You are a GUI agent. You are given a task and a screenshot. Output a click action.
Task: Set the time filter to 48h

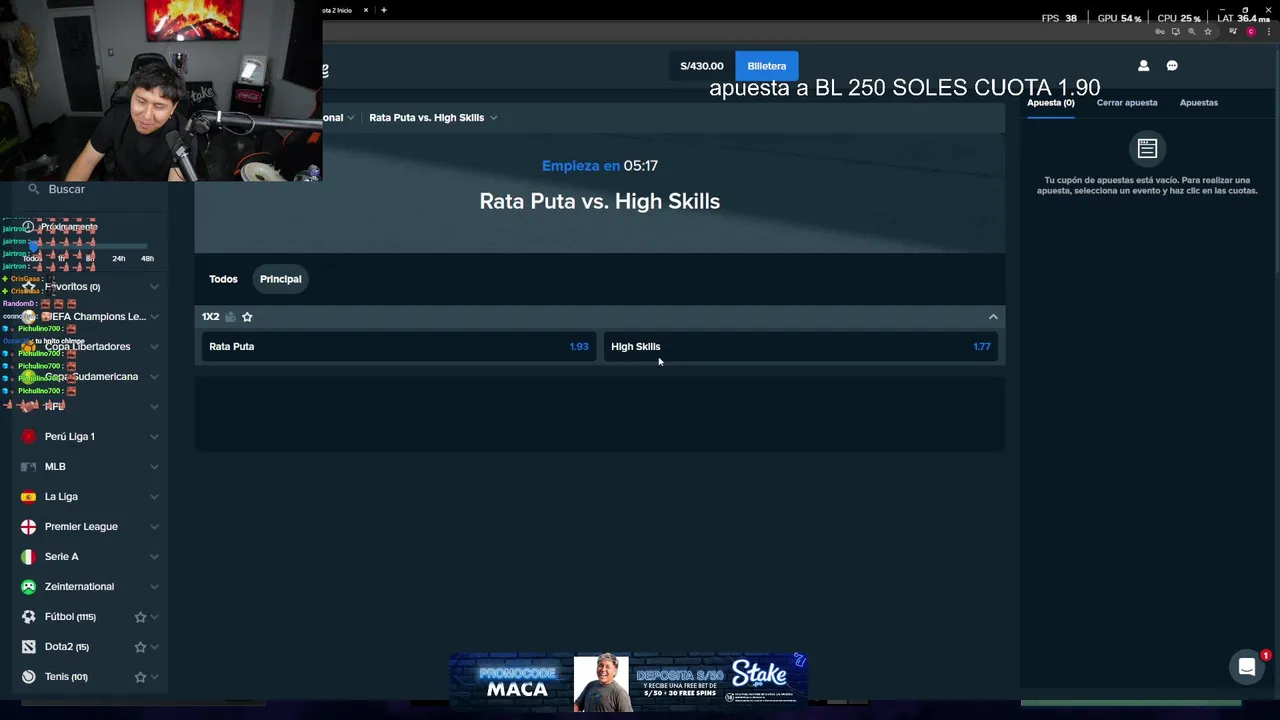(147, 259)
